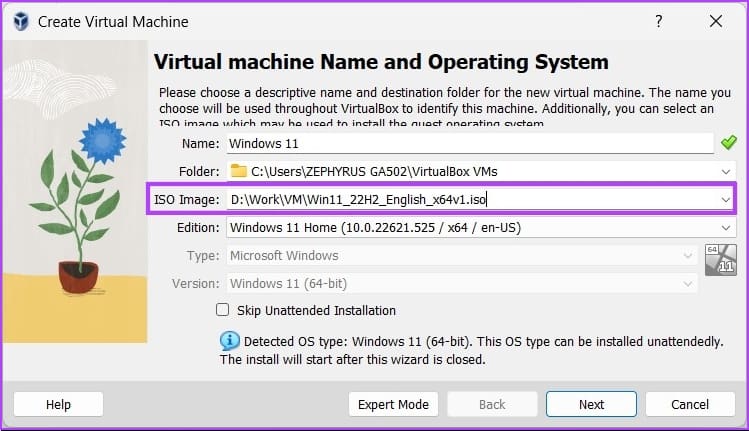The height and width of the screenshot is (431, 749).
Task: Click the yellow folder icon in Folder field
Action: [x=238, y=171]
